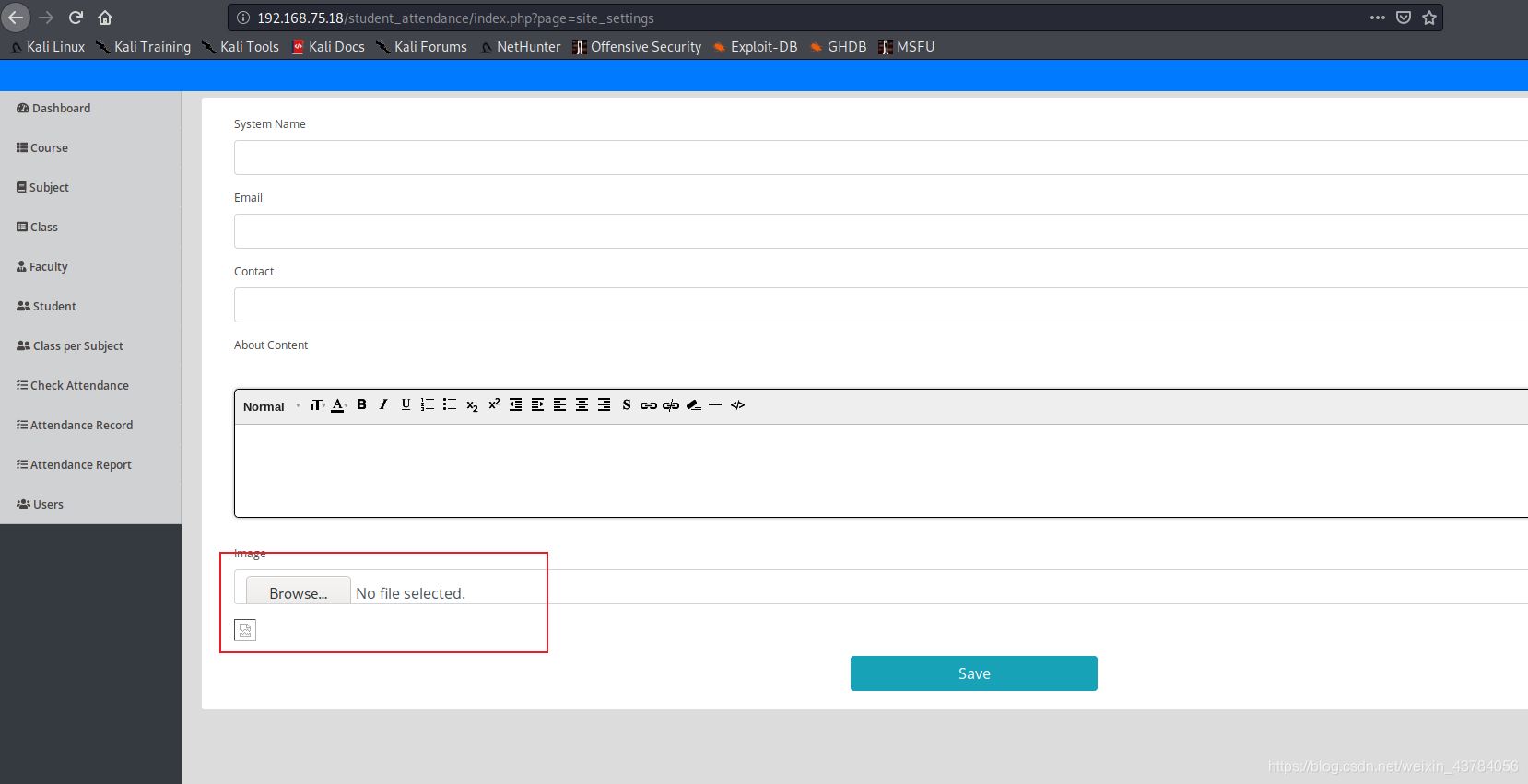Open the Kali Forums bookmark
Screen dimensions: 1528x784
click(x=422, y=47)
